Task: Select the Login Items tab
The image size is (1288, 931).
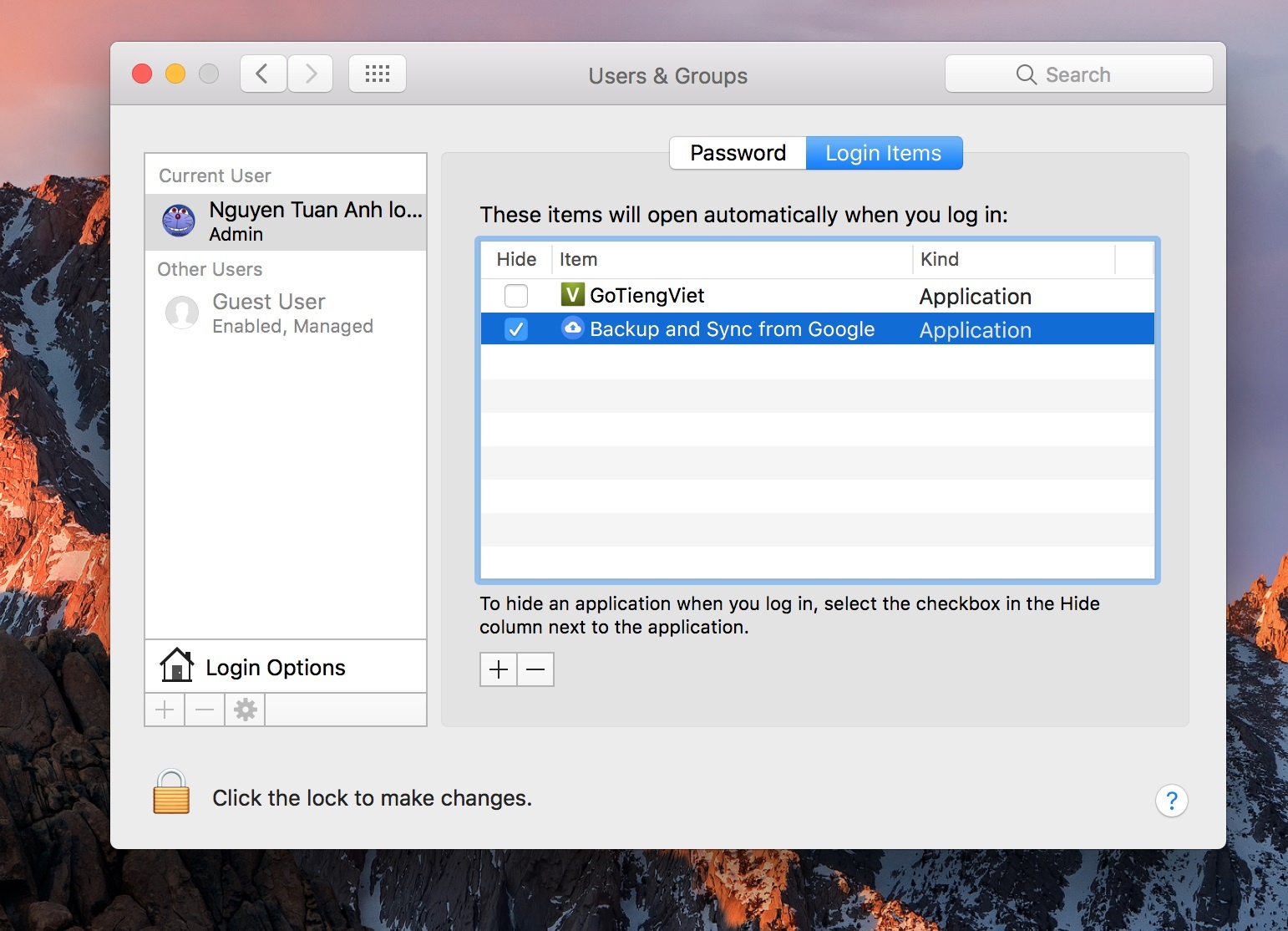Action: 884,153
